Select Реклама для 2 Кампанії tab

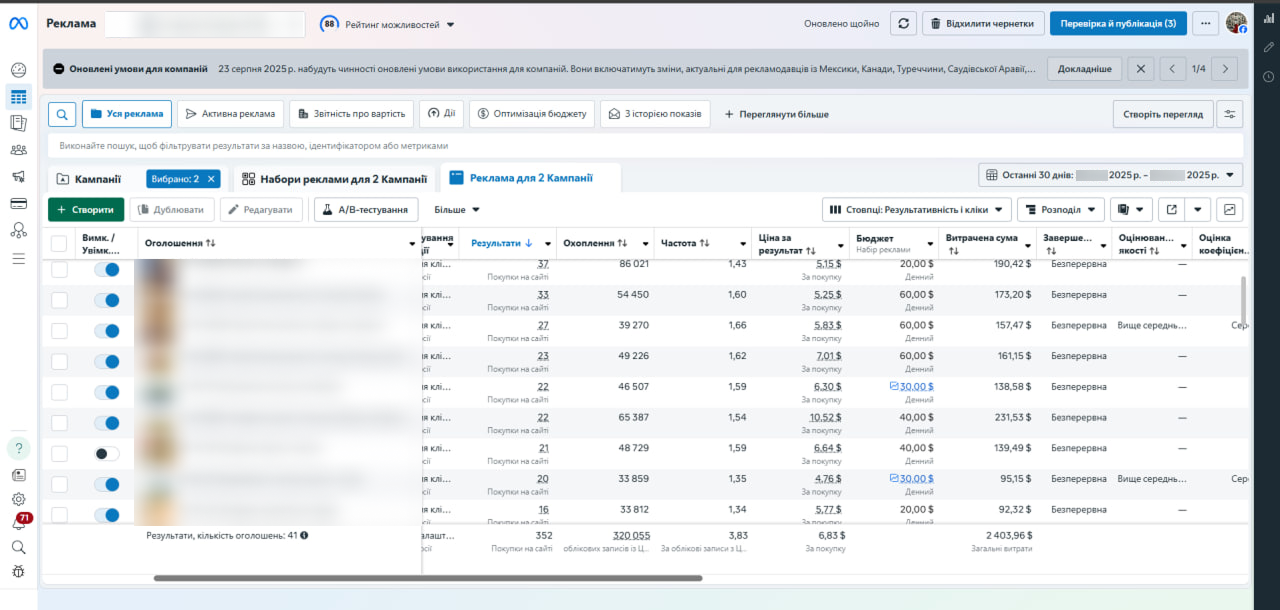[531, 178]
